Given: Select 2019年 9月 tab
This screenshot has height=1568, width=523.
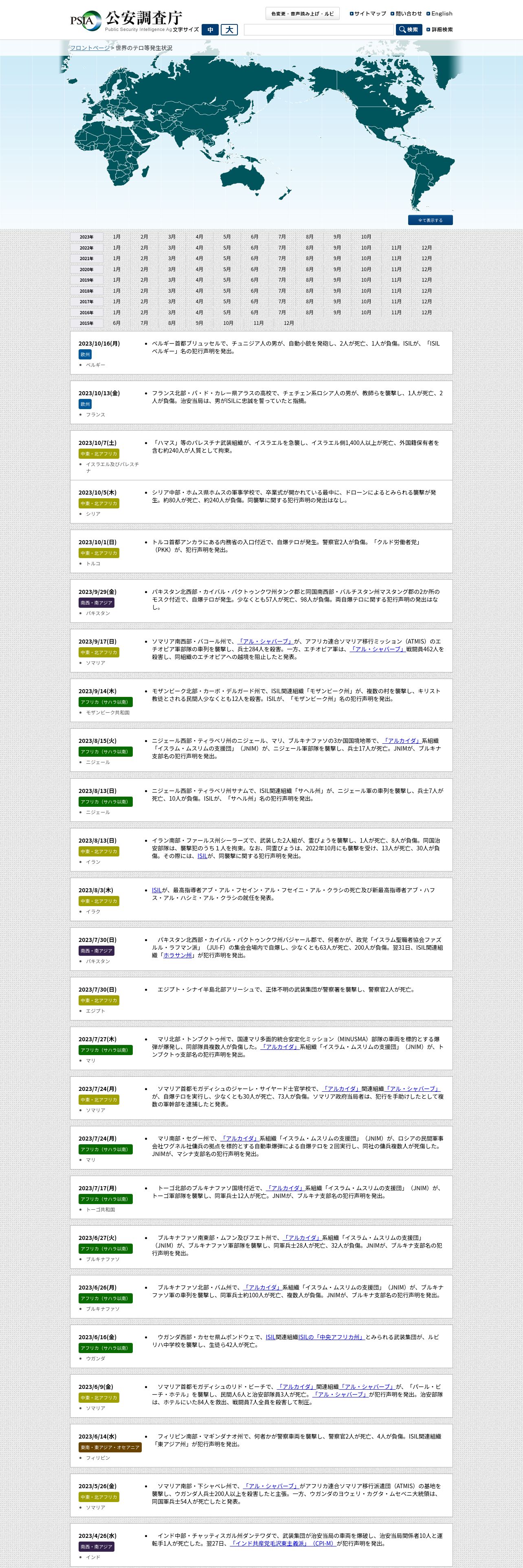Looking at the screenshot, I should tap(337, 280).
